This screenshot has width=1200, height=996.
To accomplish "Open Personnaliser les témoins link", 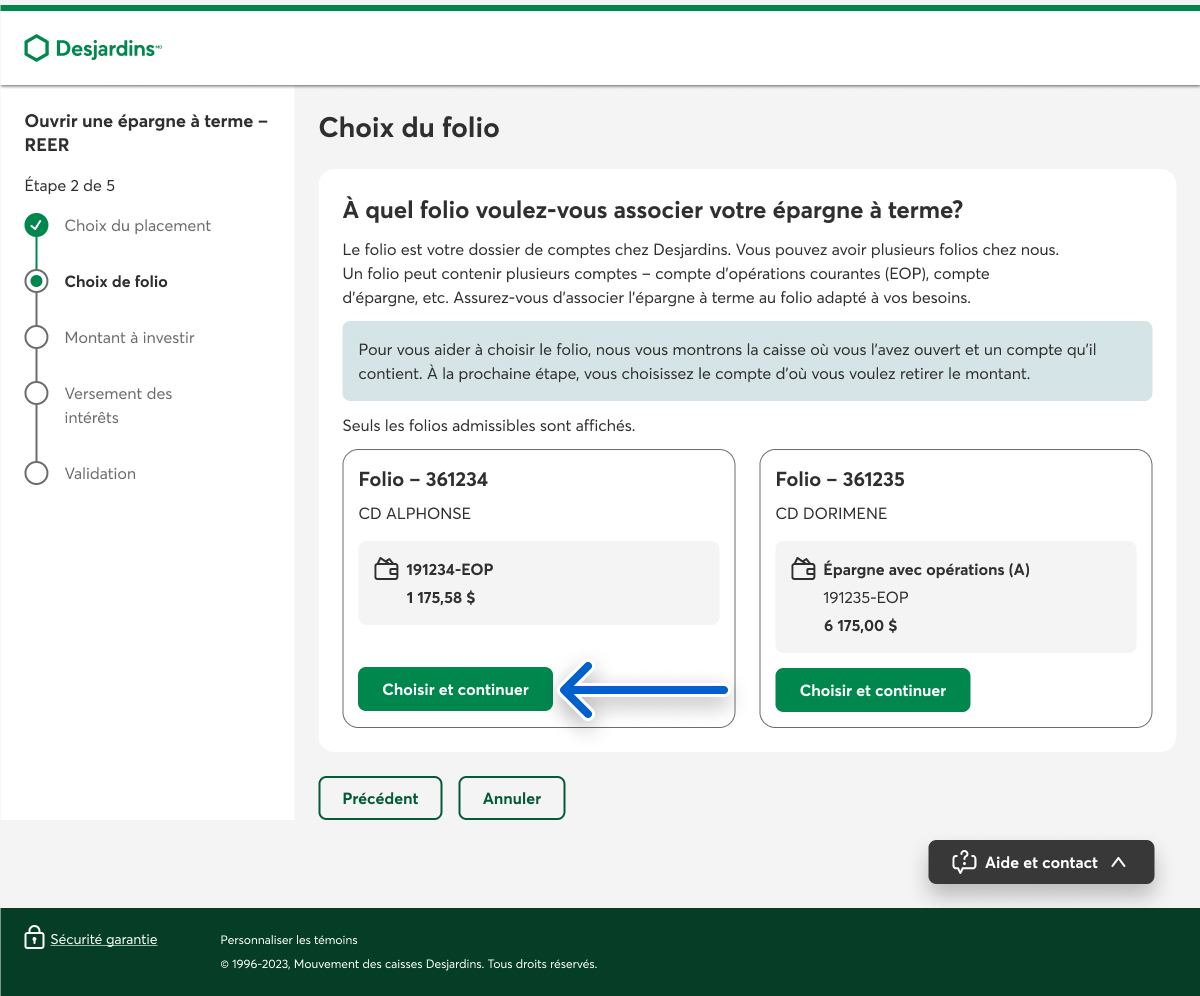I will [288, 940].
